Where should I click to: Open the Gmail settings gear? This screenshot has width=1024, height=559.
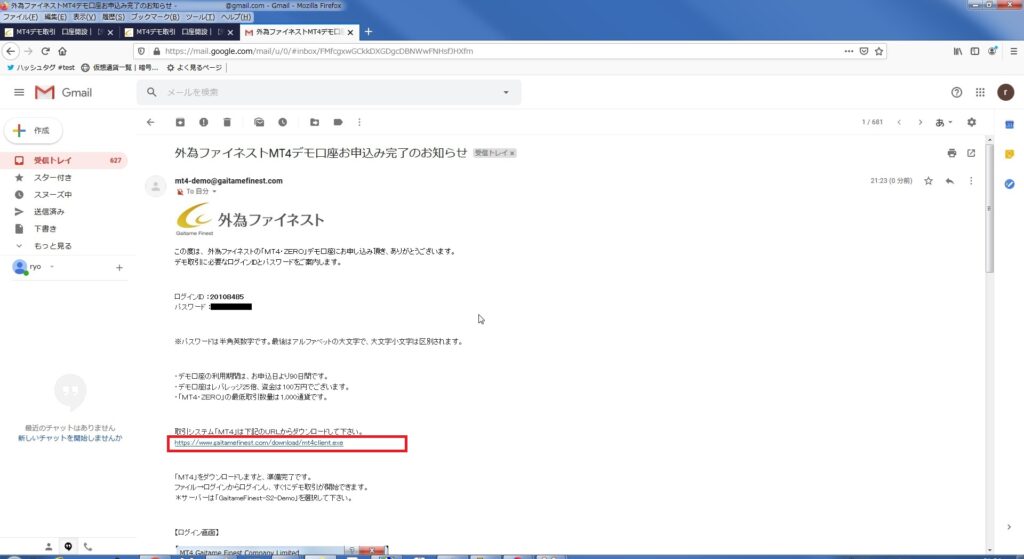click(x=972, y=122)
